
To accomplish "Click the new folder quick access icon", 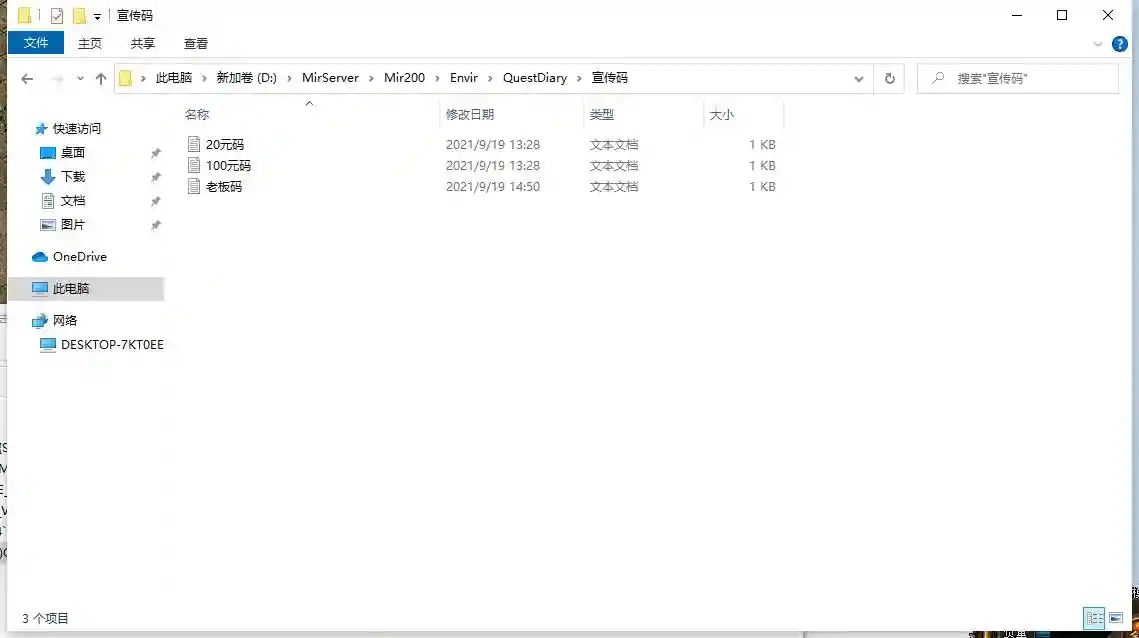I will 79,15.
